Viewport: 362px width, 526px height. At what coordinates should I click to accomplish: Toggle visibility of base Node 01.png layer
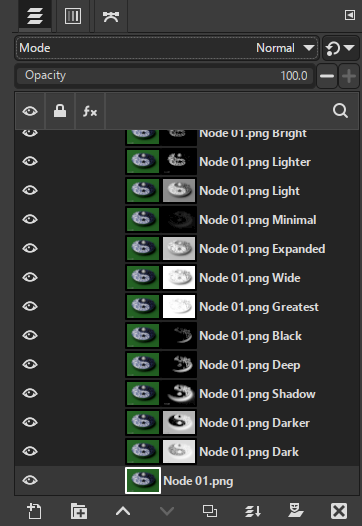point(30,480)
